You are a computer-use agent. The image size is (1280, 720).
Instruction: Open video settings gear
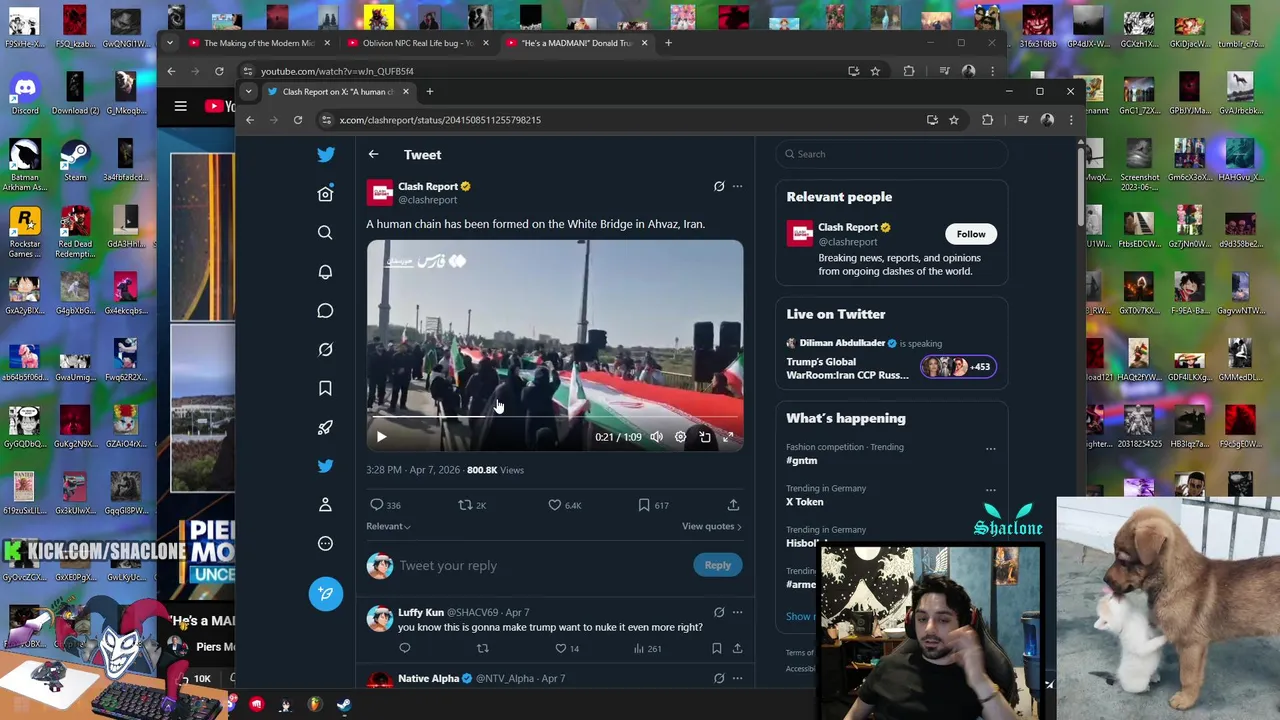tap(680, 437)
